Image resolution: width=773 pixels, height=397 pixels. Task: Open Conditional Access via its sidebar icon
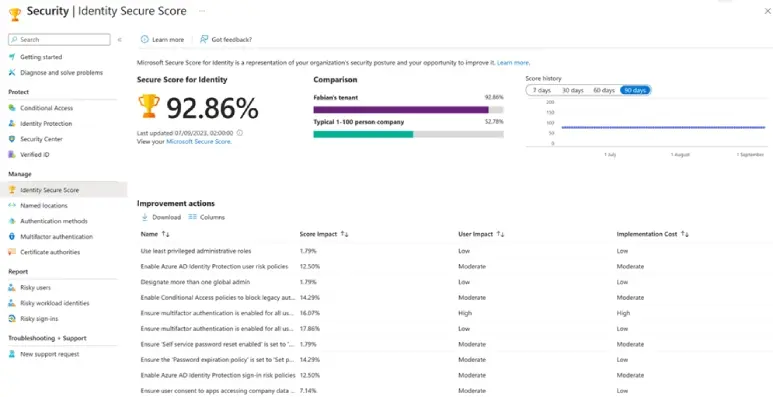12,108
